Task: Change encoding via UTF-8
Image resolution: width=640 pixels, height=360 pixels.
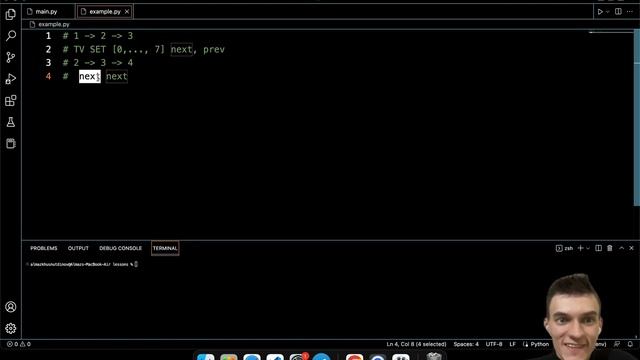Action: point(494,344)
